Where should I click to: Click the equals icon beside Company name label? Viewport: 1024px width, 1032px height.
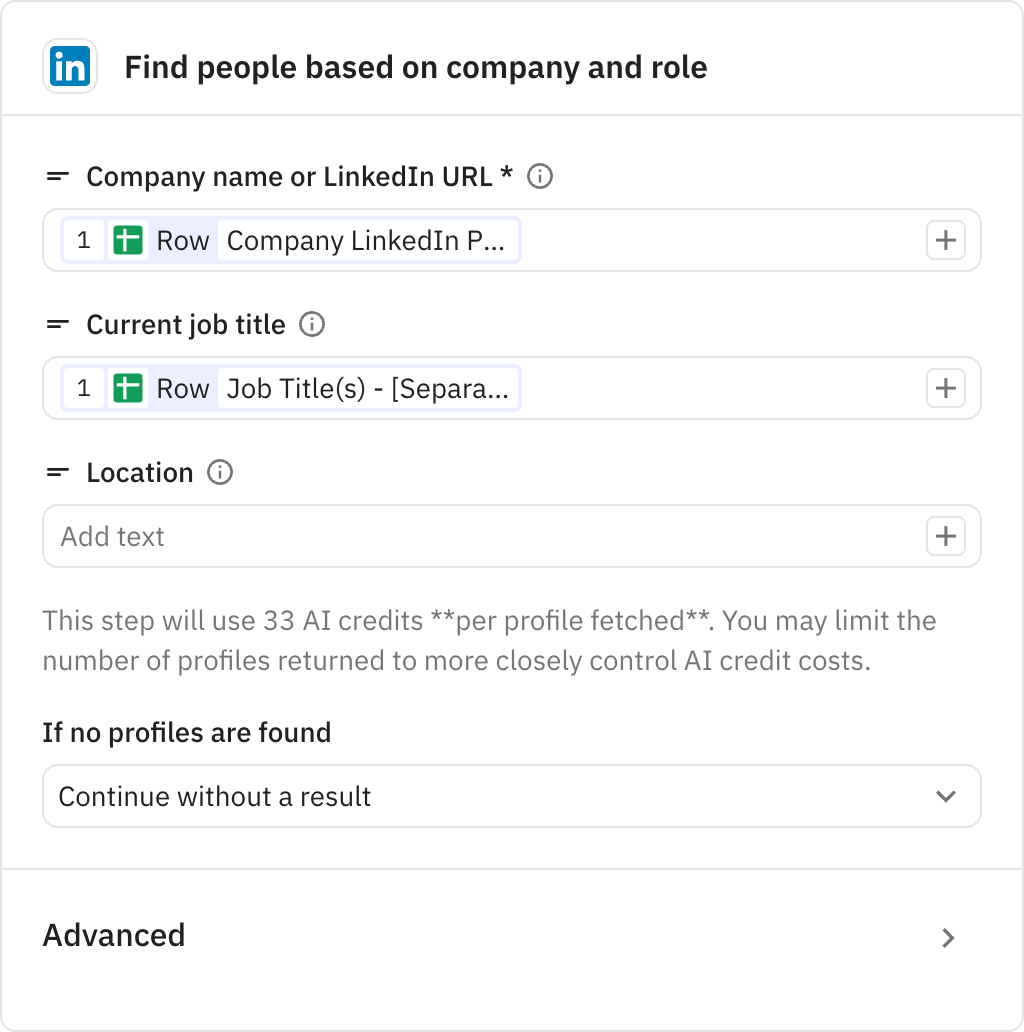pos(57,176)
